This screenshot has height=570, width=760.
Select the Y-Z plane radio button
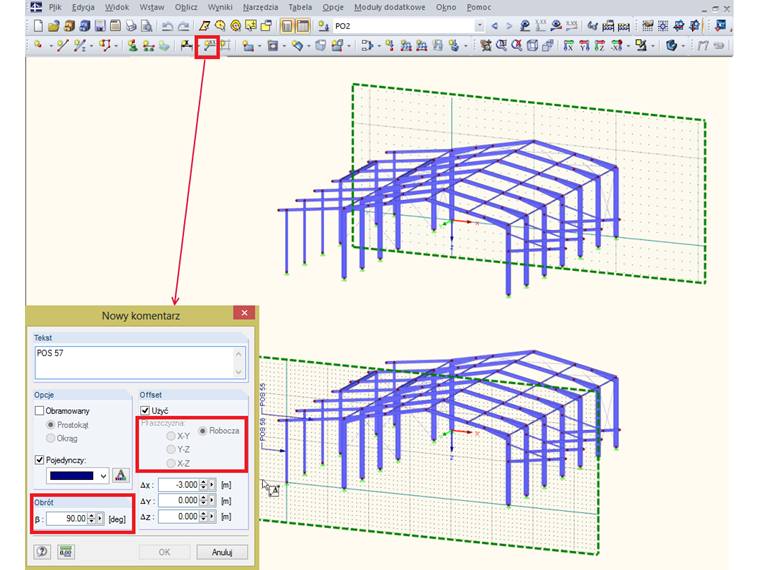click(x=171, y=450)
